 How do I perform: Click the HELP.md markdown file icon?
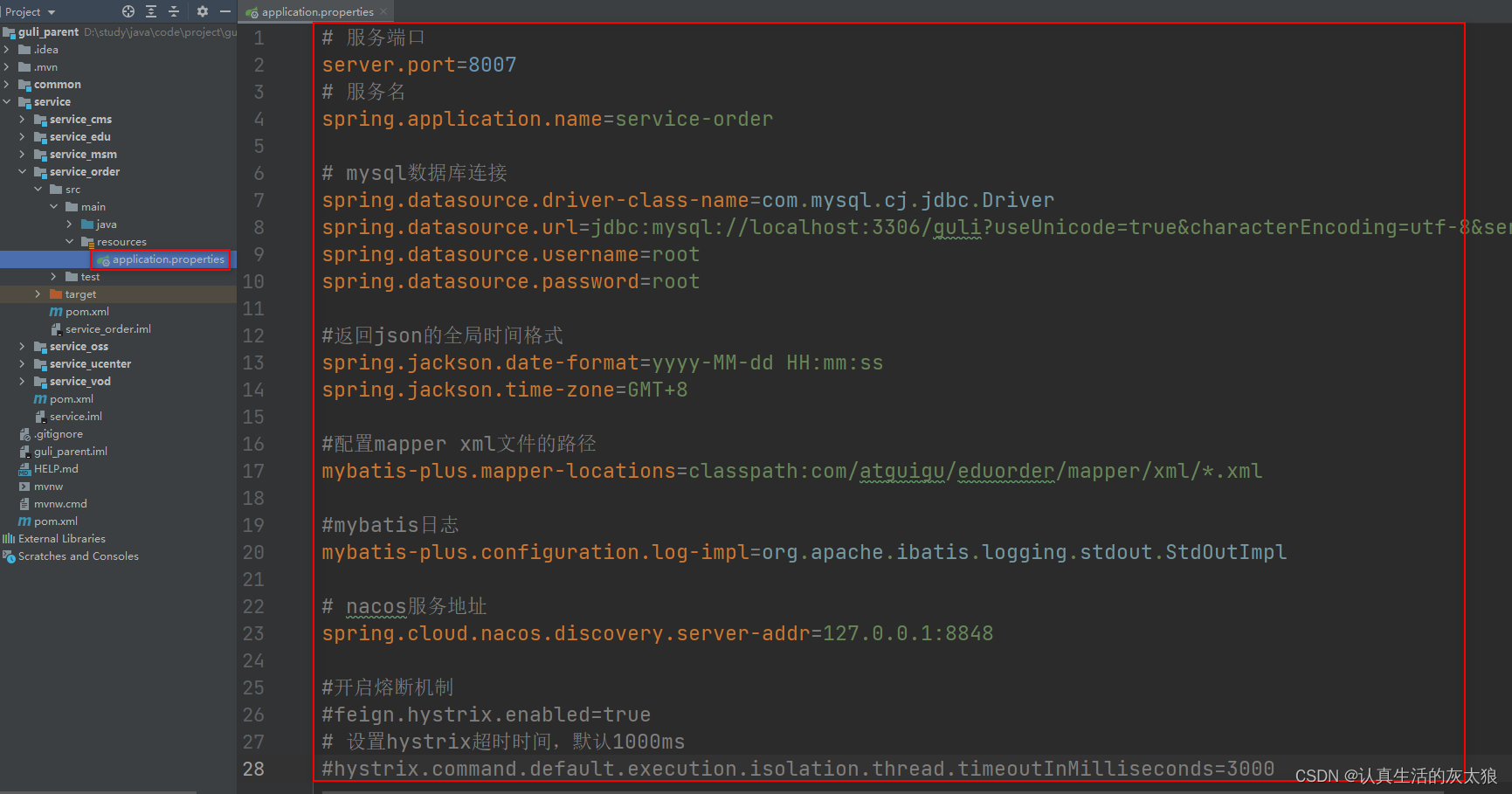tap(24, 469)
